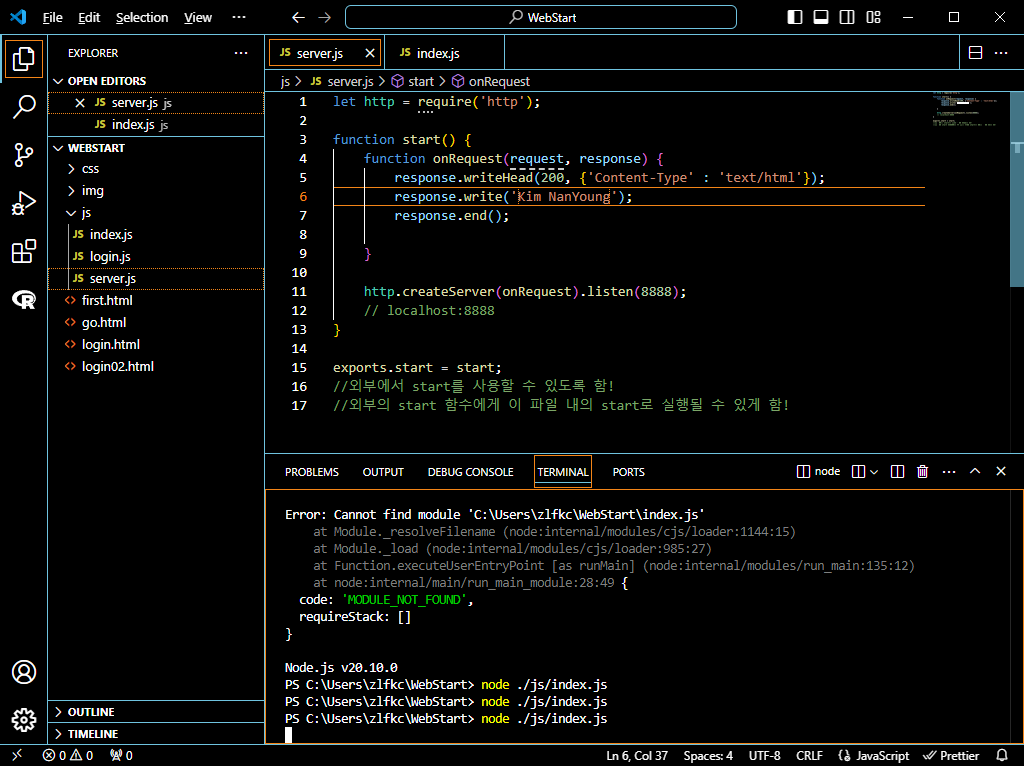
Task: Maximize the terminal panel size
Action: click(975, 471)
